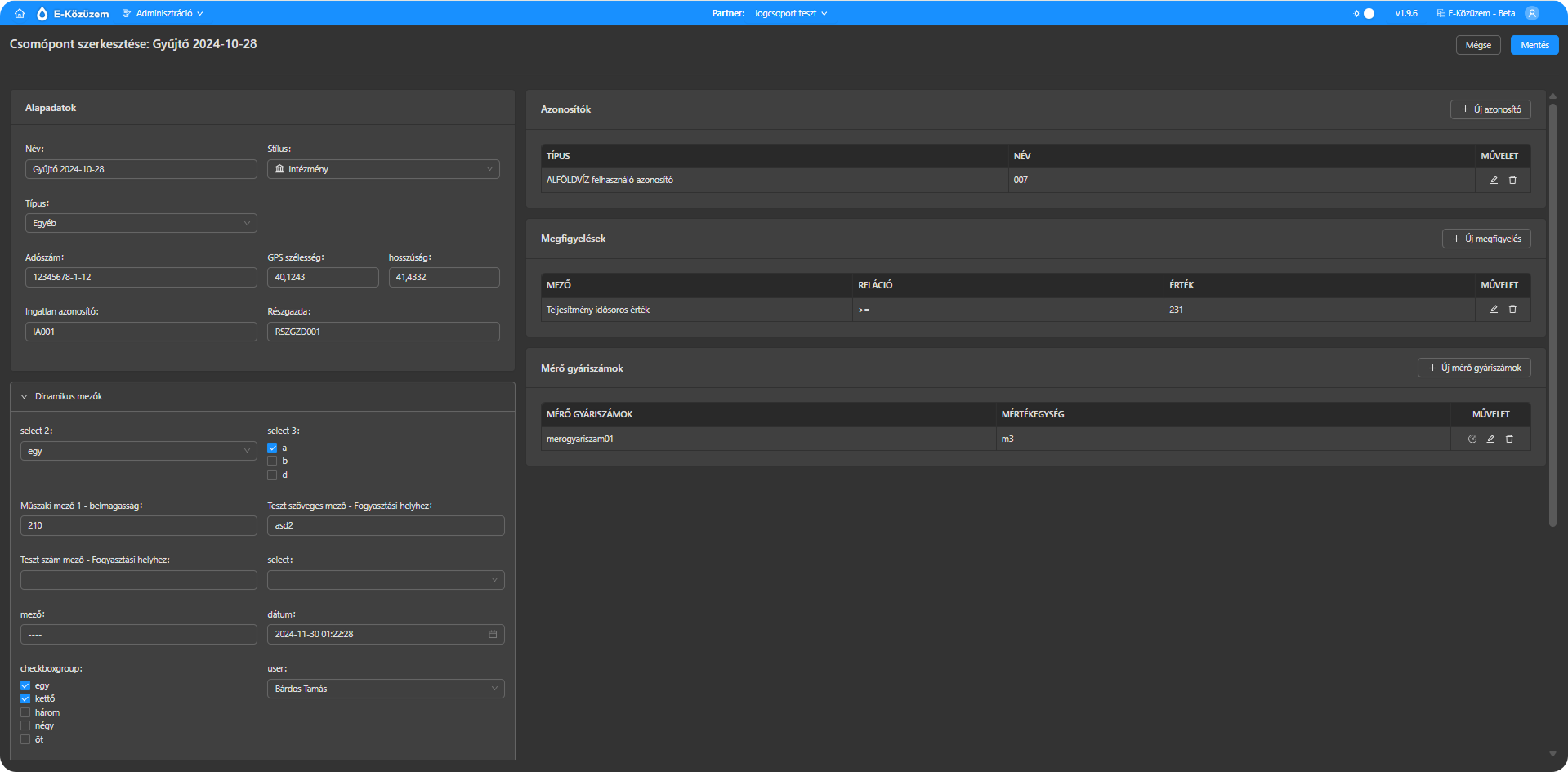Uncheck 'kettő' in checkboxgroup

coord(25,699)
